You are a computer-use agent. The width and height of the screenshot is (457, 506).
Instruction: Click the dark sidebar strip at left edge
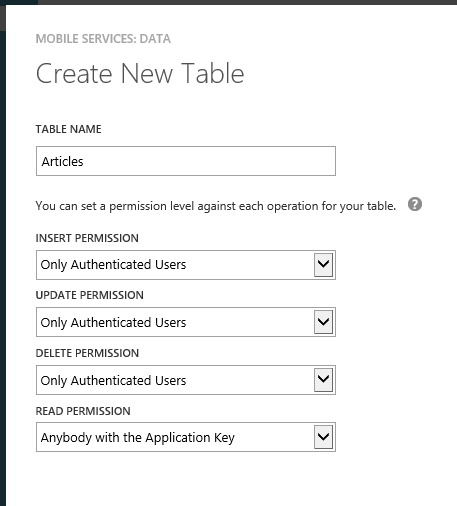point(3,267)
